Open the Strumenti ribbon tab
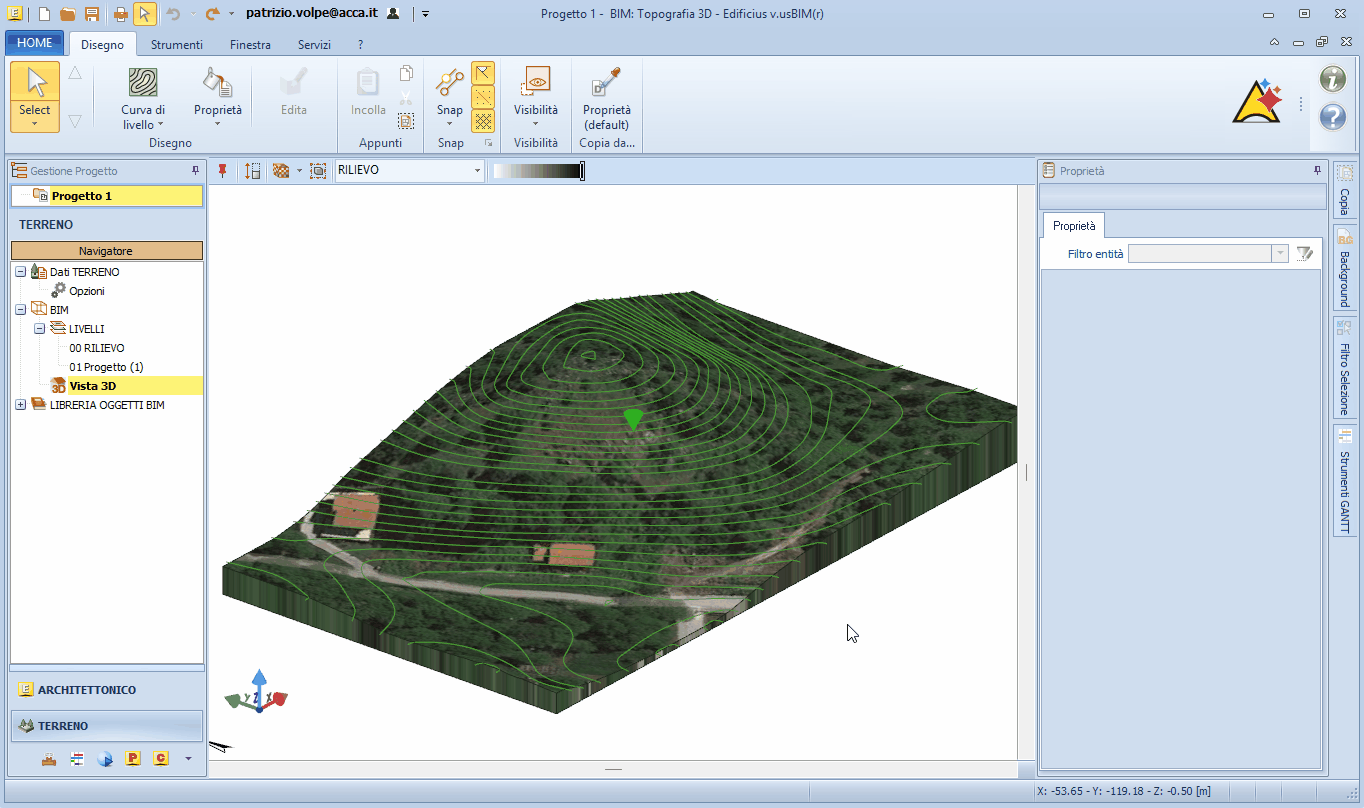1364x808 pixels. [x=177, y=45]
